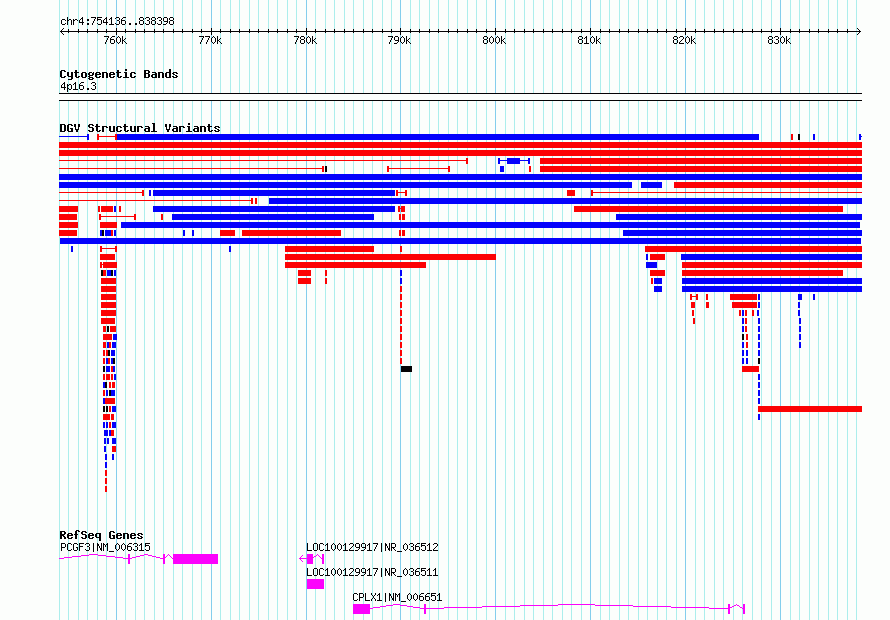The width and height of the screenshot is (890, 620).
Task: Click the 810k ruler tick label
Action: coord(589,40)
